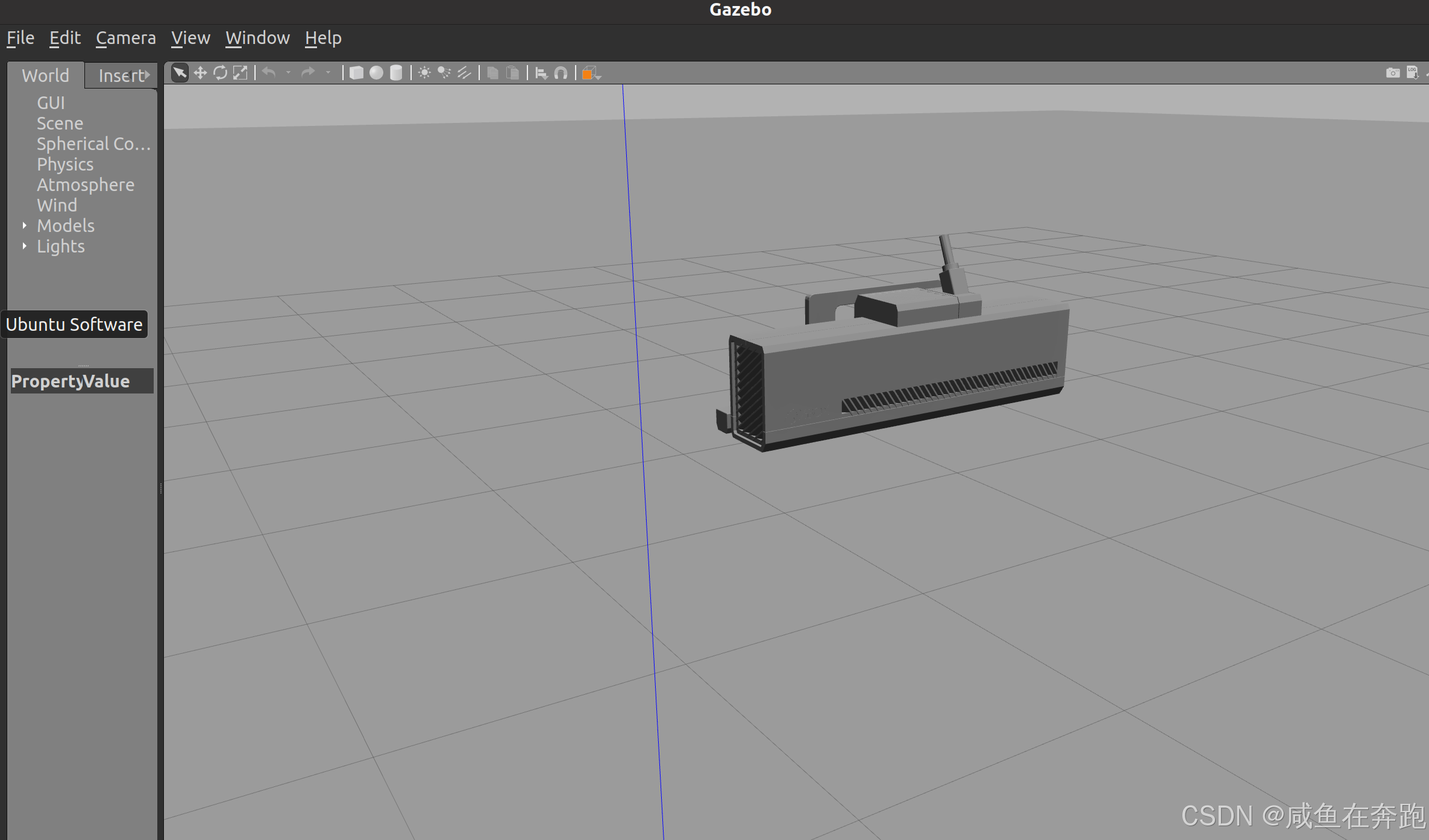Toggle the snap magnet tool

coord(561,73)
